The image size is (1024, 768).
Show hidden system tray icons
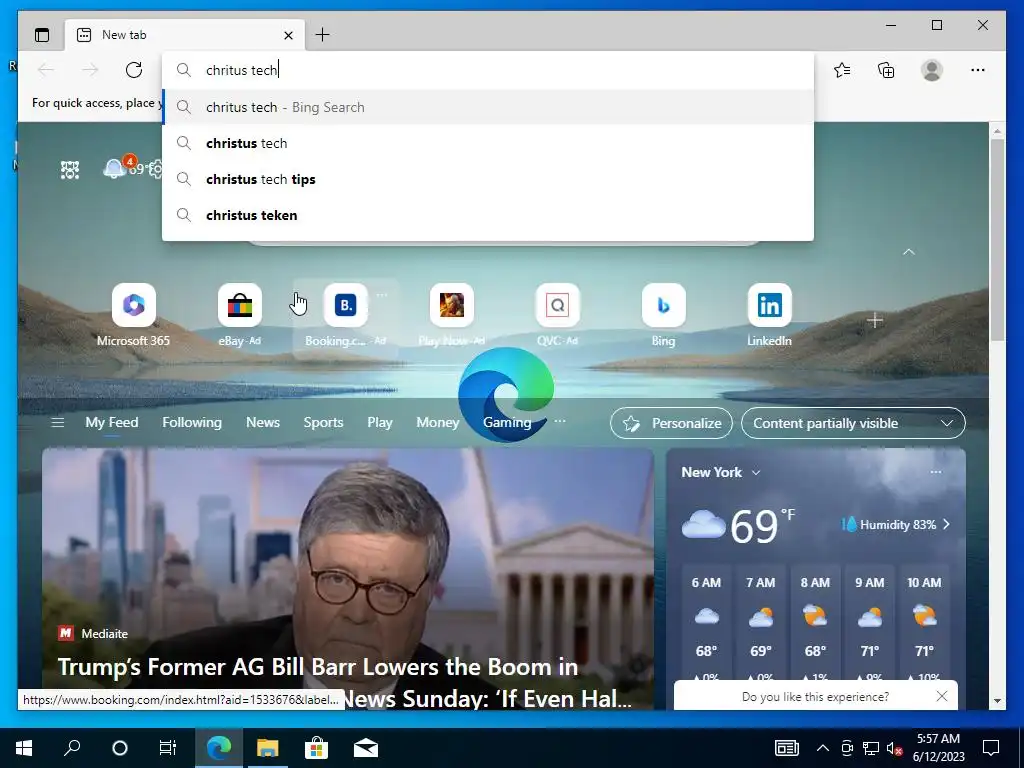click(823, 748)
